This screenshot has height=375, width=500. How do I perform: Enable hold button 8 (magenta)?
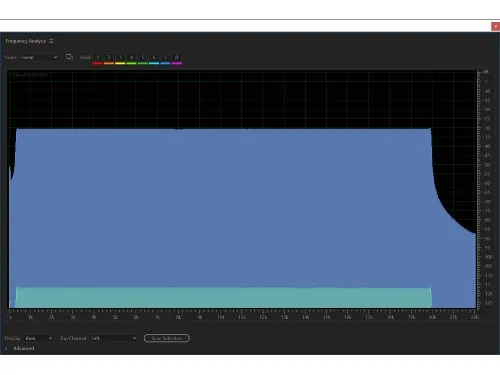[x=177, y=58]
